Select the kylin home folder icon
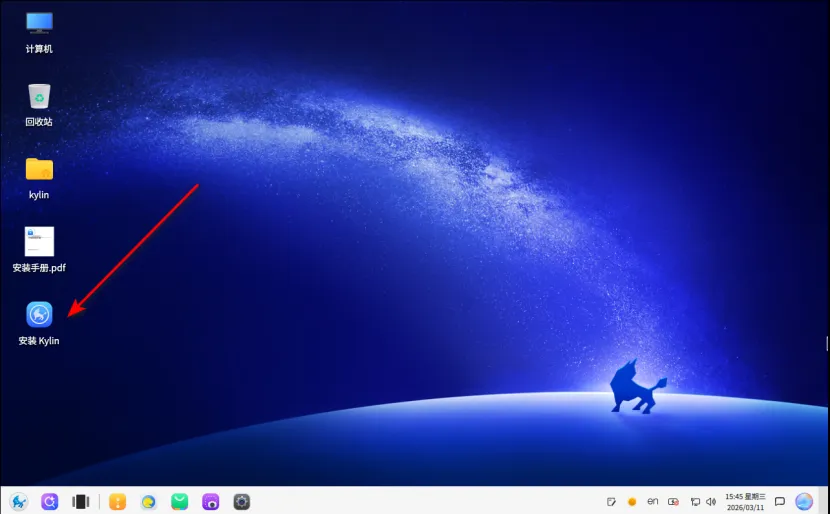 pyautogui.click(x=39, y=169)
